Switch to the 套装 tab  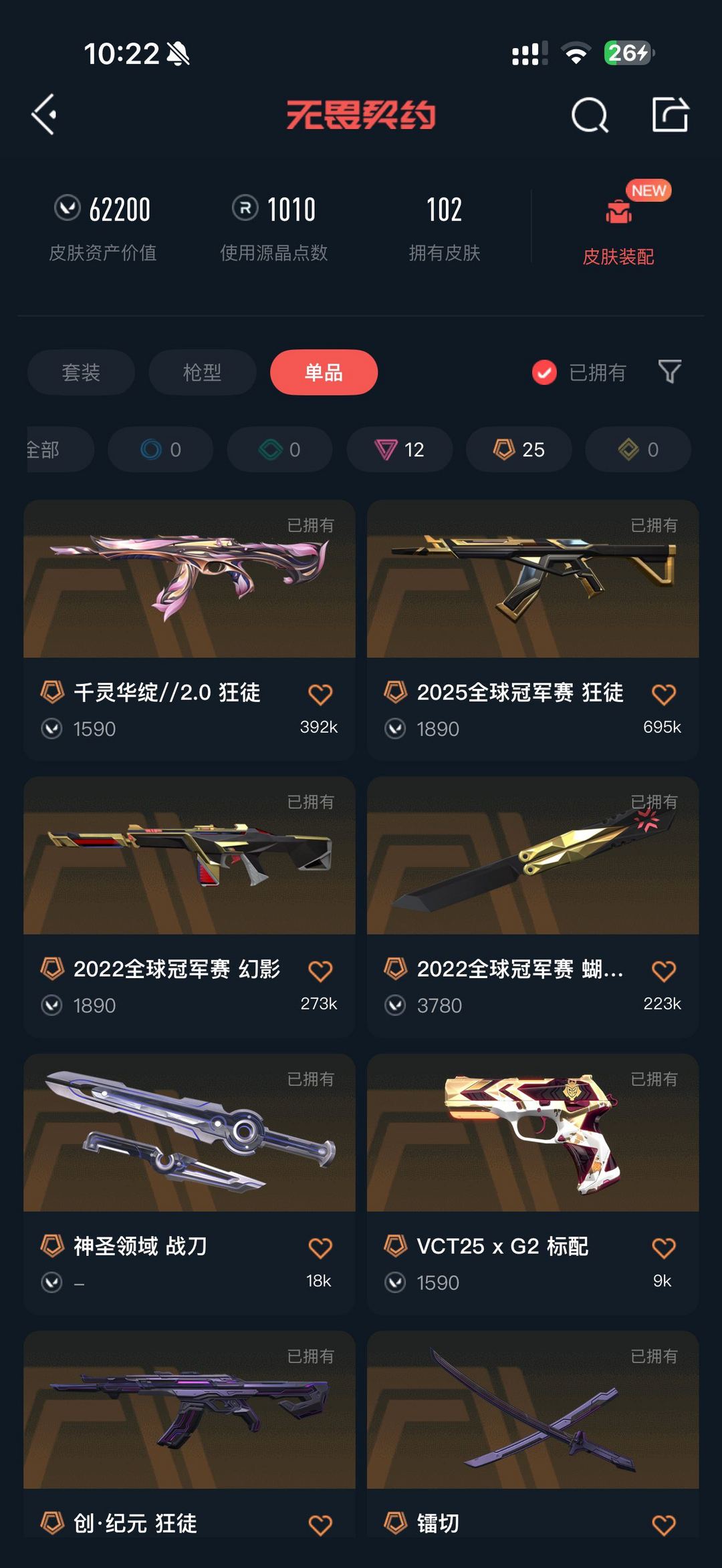tap(81, 372)
